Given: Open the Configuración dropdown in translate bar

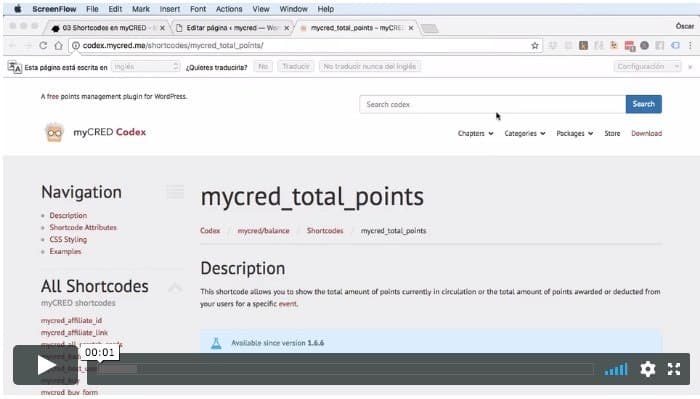Looking at the screenshot, I should 647,66.
